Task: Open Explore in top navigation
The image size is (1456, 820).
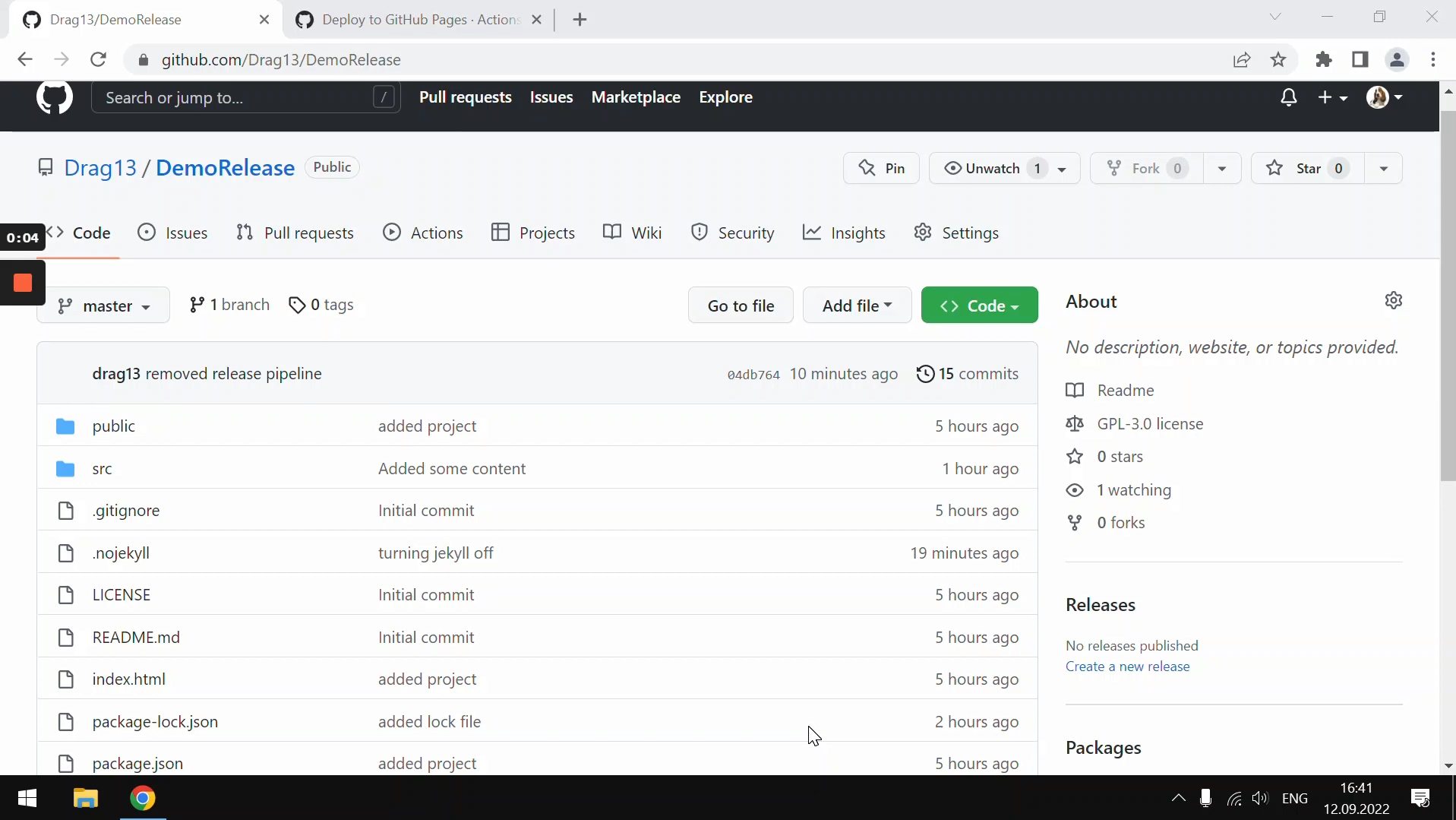Action: 725,97
